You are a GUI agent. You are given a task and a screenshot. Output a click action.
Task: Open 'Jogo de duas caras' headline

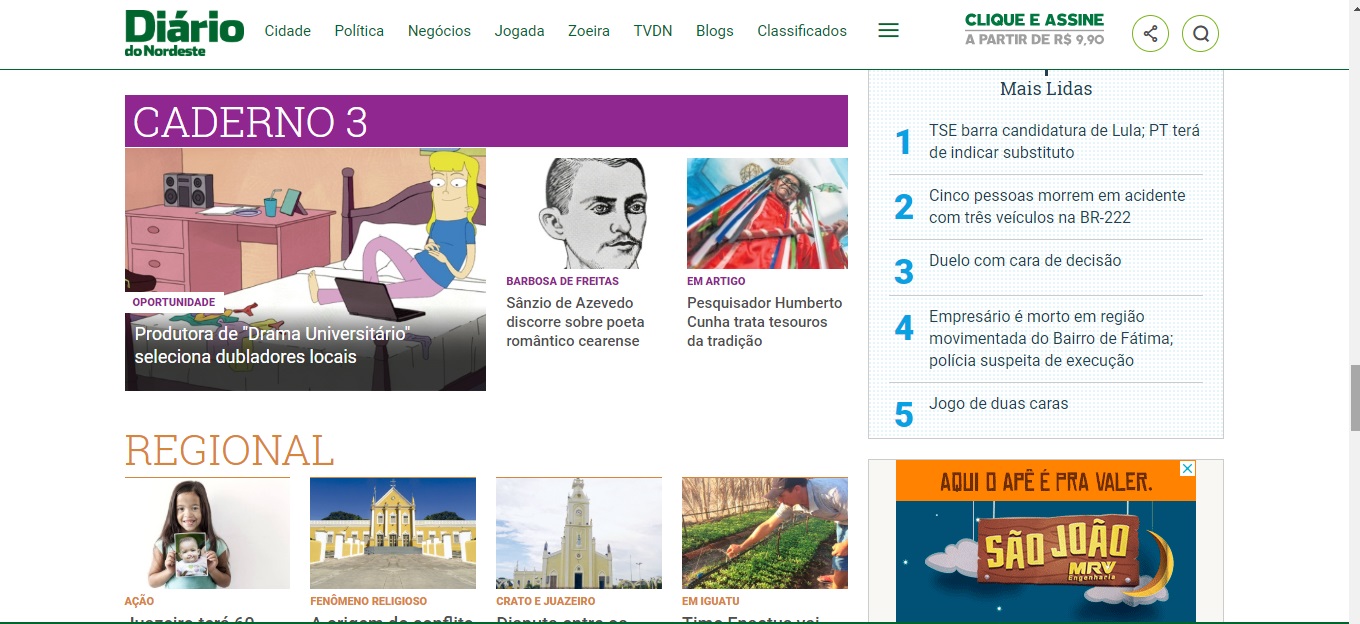[998, 403]
